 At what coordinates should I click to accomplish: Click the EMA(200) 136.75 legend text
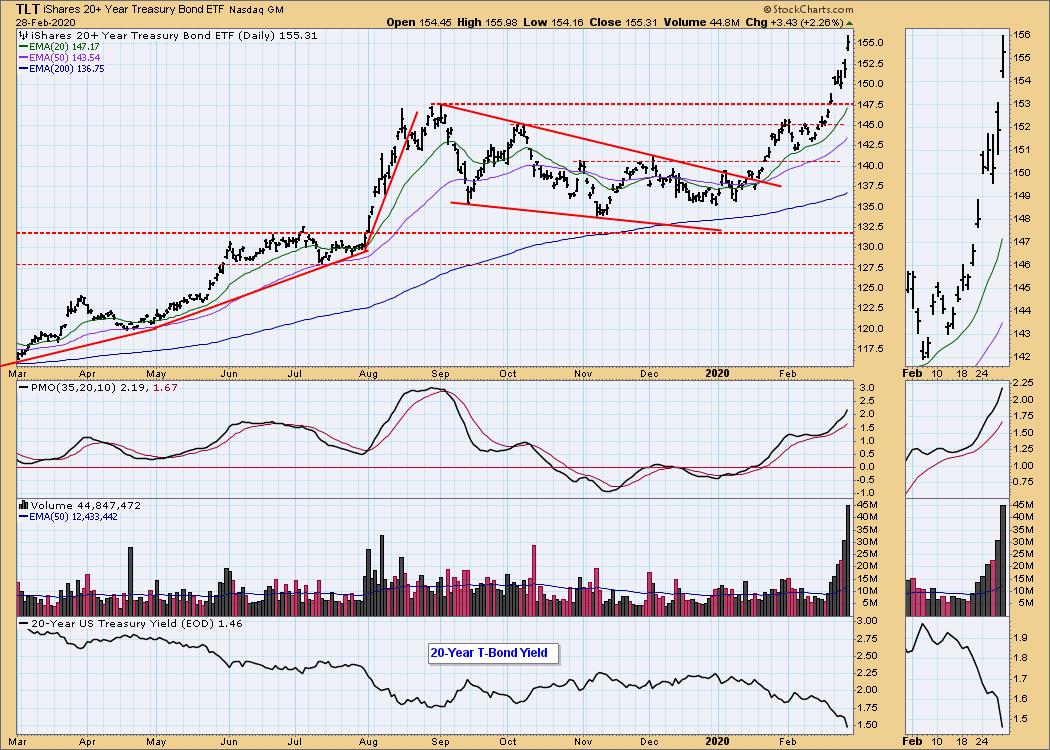pyautogui.click(x=67, y=68)
